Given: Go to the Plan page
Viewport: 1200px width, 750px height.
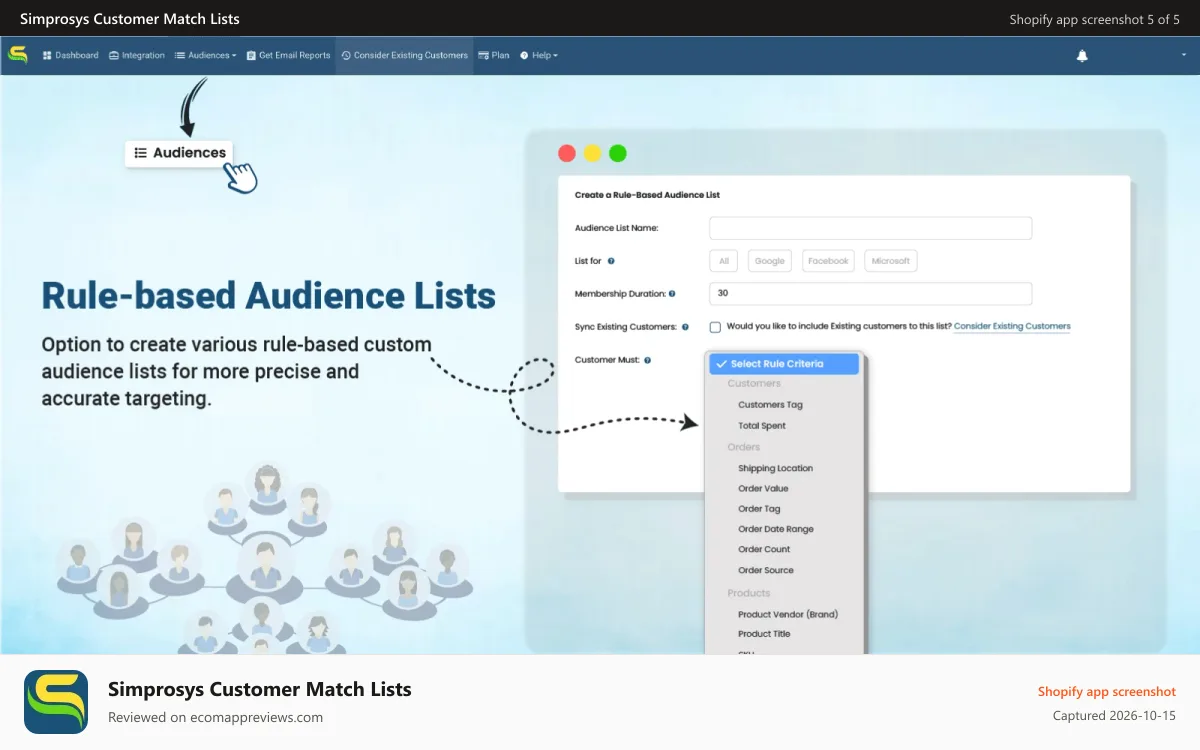Looking at the screenshot, I should coord(494,55).
